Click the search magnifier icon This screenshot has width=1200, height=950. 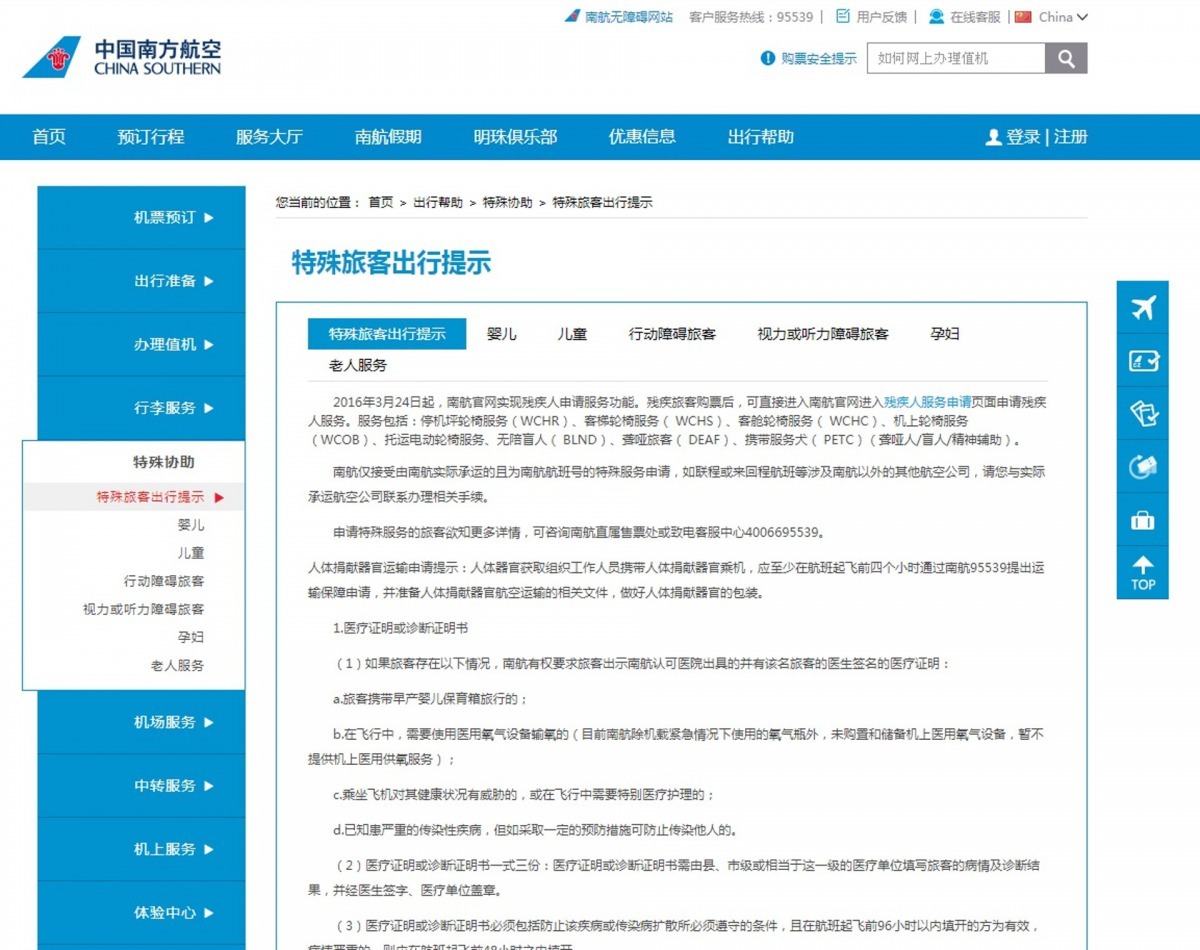pyautogui.click(x=1066, y=58)
